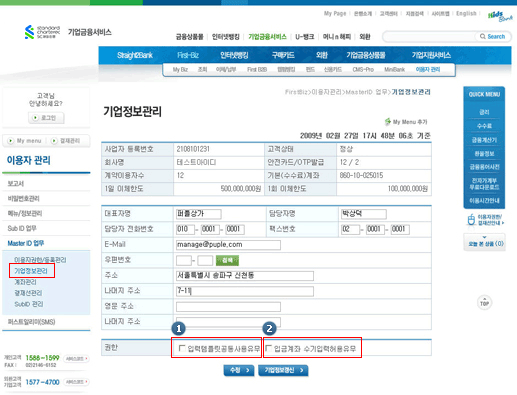This screenshot has height=395, width=517.
Task: Open 이용자권한/등록관리 submenu link
Action: coord(40,260)
